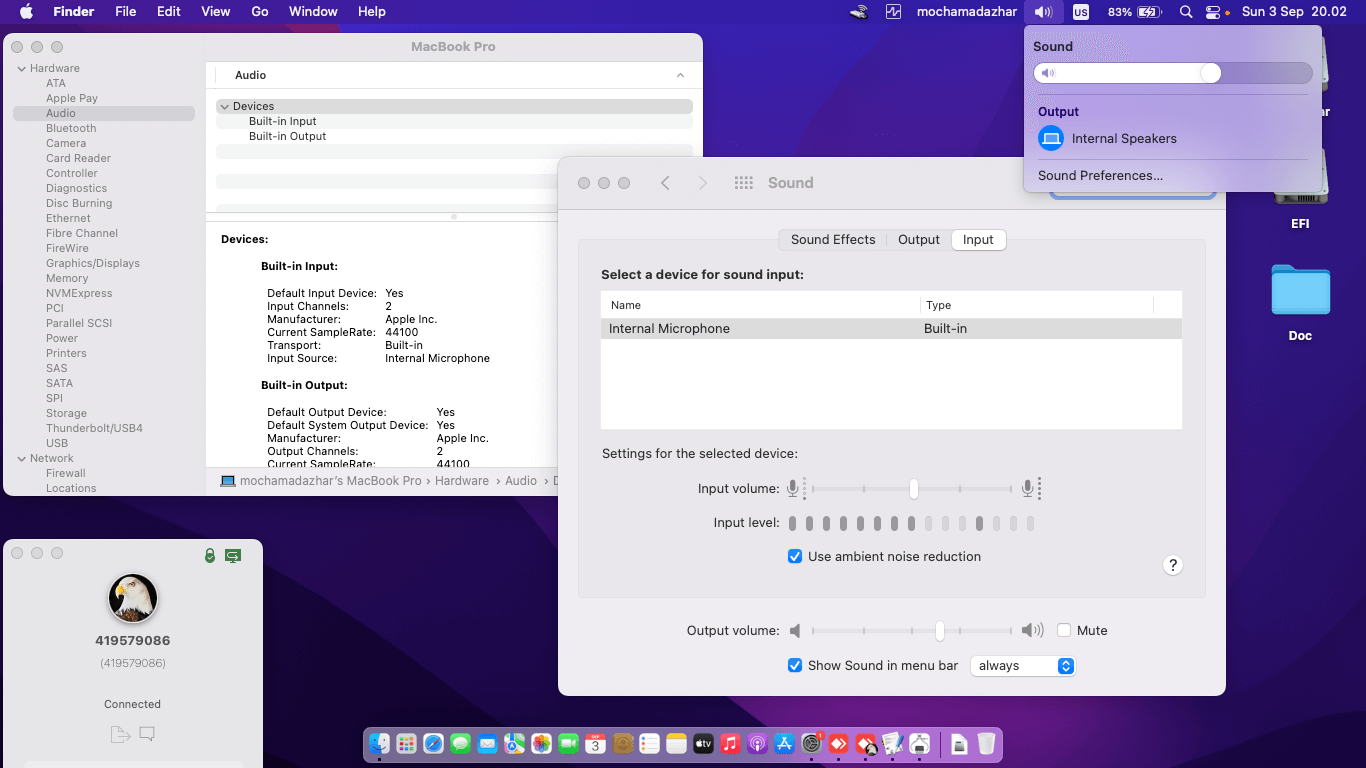The height and width of the screenshot is (768, 1366).
Task: Open the Window menu
Action: coord(313,12)
